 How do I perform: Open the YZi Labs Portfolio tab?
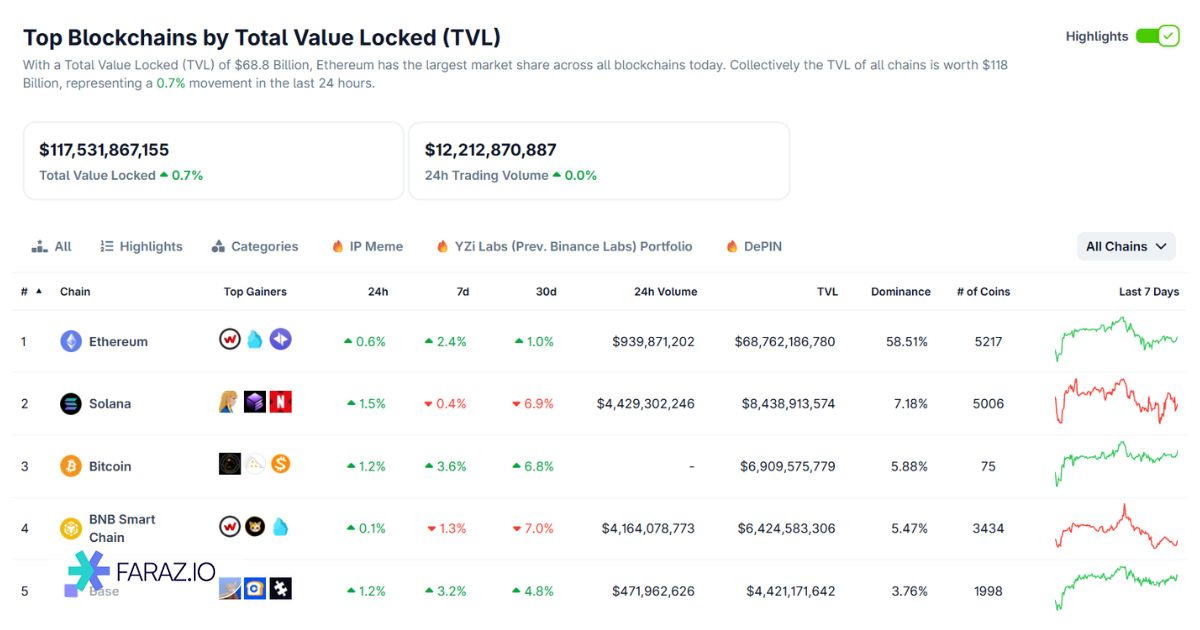(x=564, y=246)
